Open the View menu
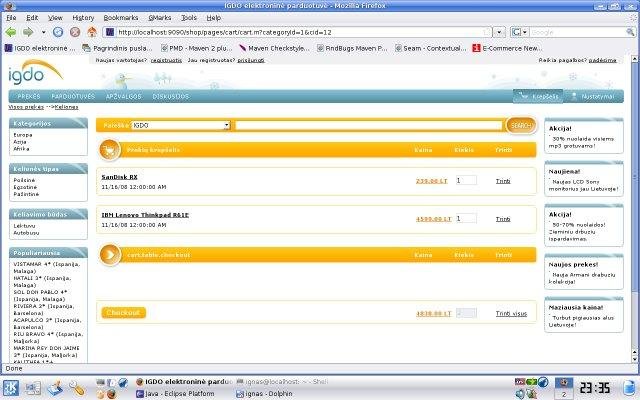The height and width of the screenshot is (400, 640). (55, 18)
